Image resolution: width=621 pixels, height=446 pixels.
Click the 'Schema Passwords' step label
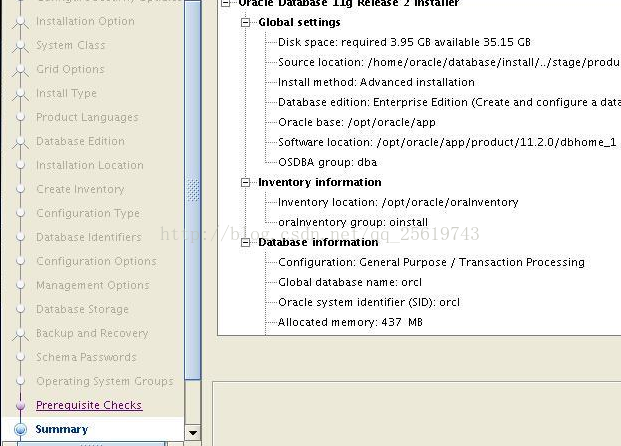tap(86, 357)
